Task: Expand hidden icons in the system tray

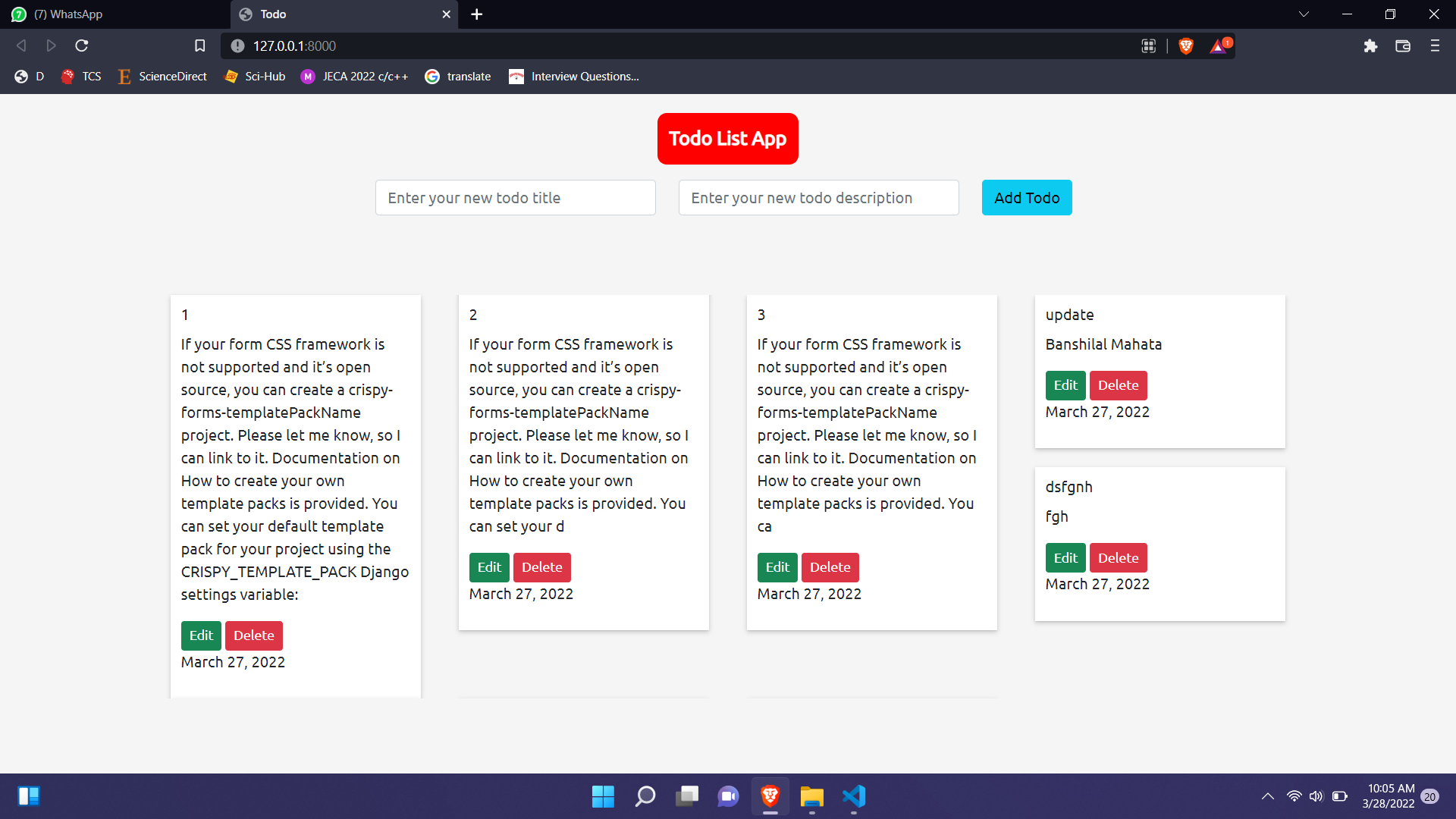Action: (1267, 795)
